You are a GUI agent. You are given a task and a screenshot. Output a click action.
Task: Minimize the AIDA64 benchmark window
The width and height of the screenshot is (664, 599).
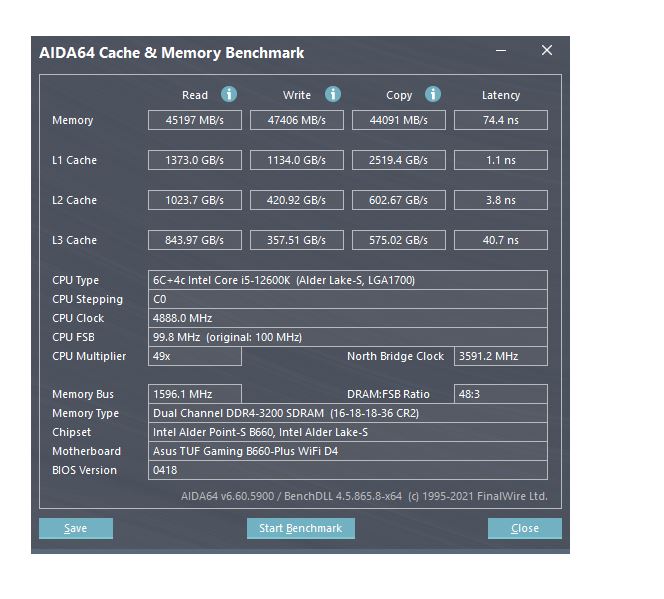[x=501, y=50]
